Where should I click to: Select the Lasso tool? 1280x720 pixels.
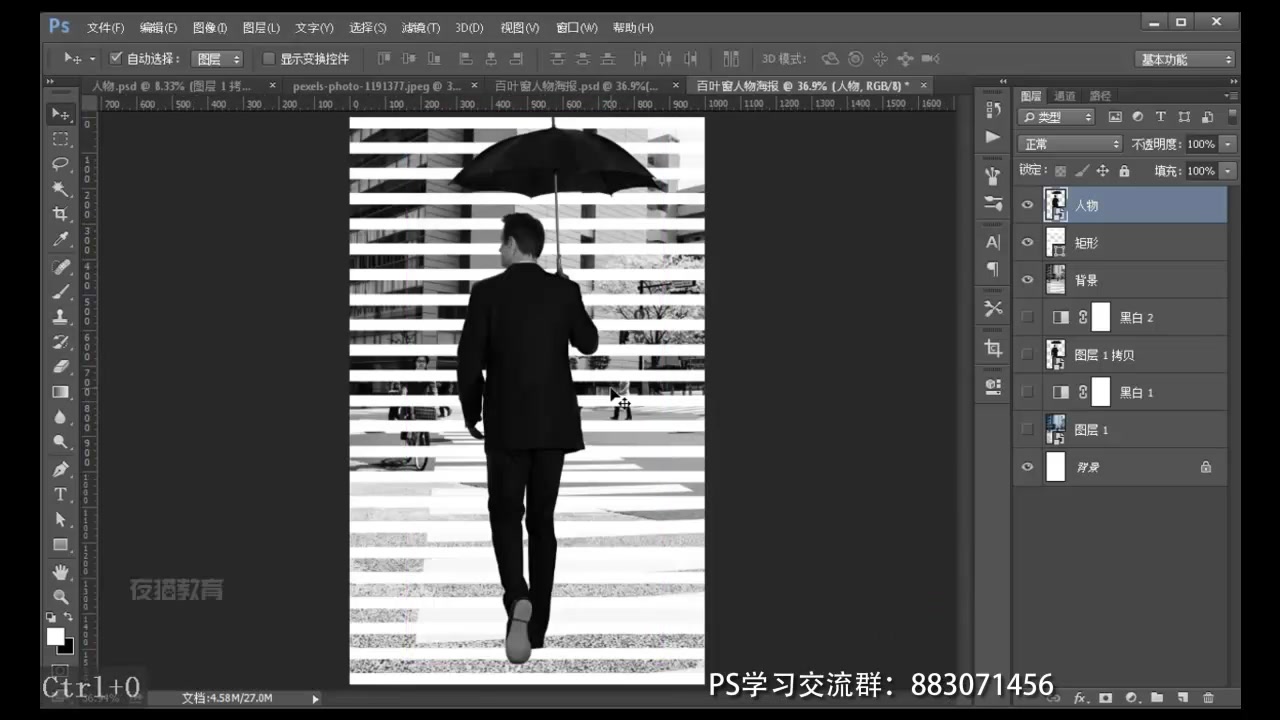tap(61, 164)
